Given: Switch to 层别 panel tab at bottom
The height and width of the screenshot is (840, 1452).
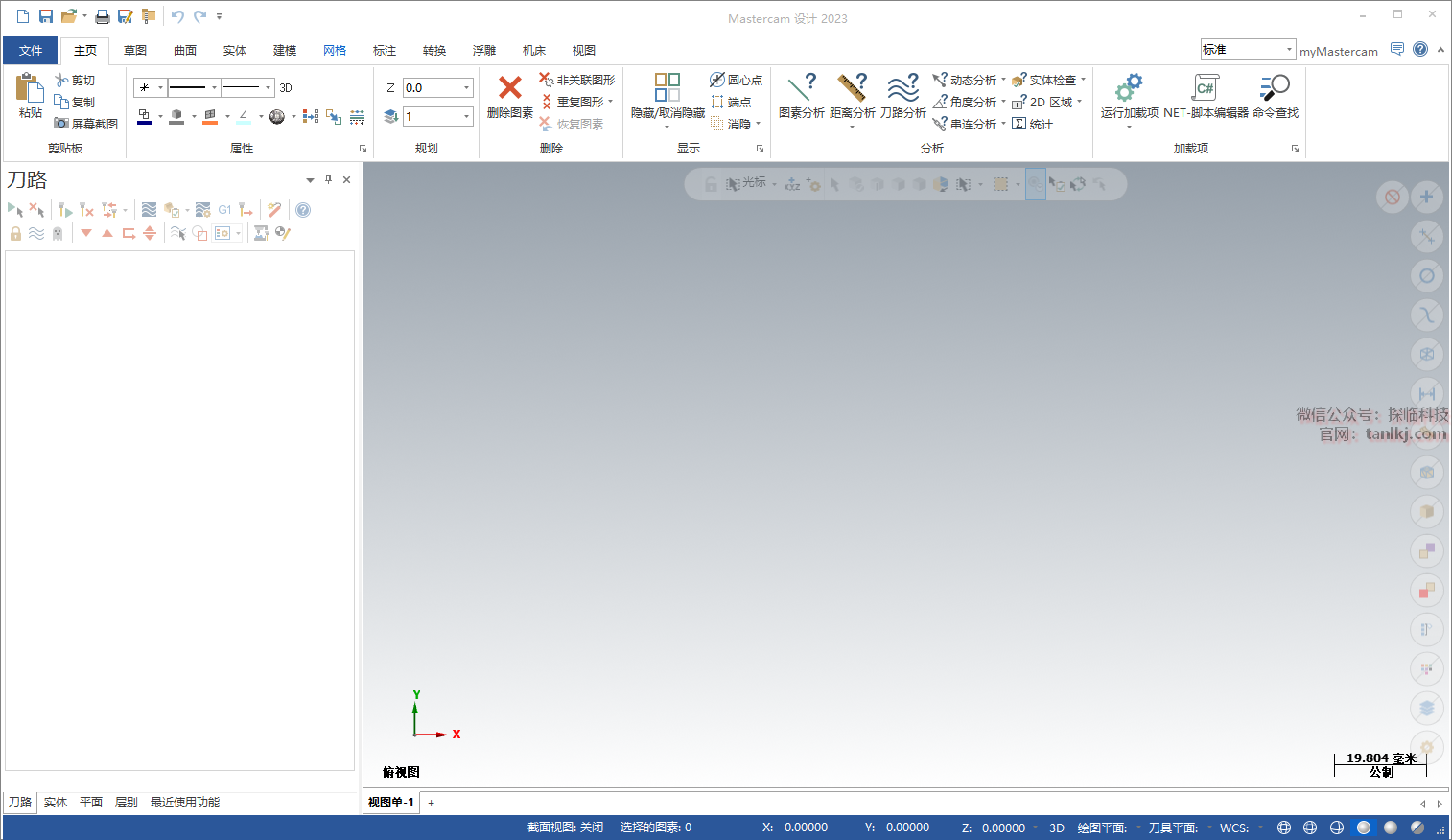Looking at the screenshot, I should [x=127, y=803].
